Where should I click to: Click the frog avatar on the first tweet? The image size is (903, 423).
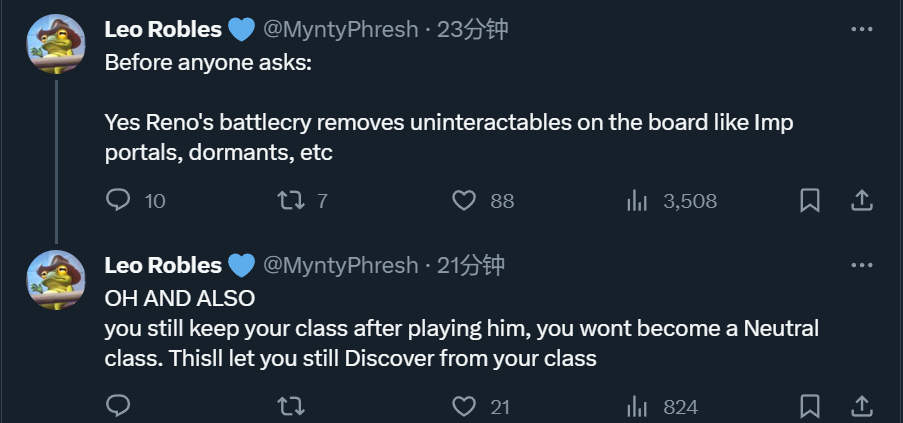(x=56, y=44)
